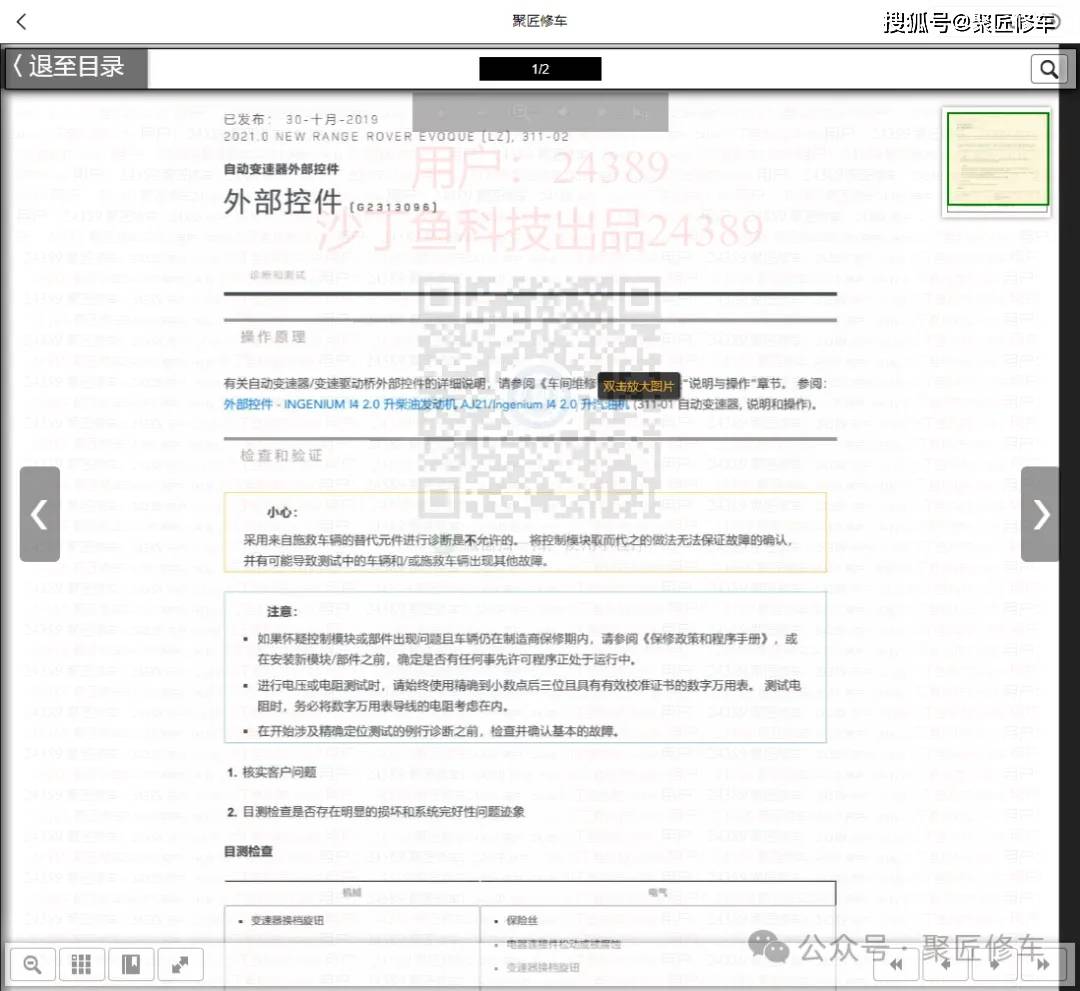Click the 检查和验证 section heading
This screenshot has width=1080, height=991.
[281, 455]
